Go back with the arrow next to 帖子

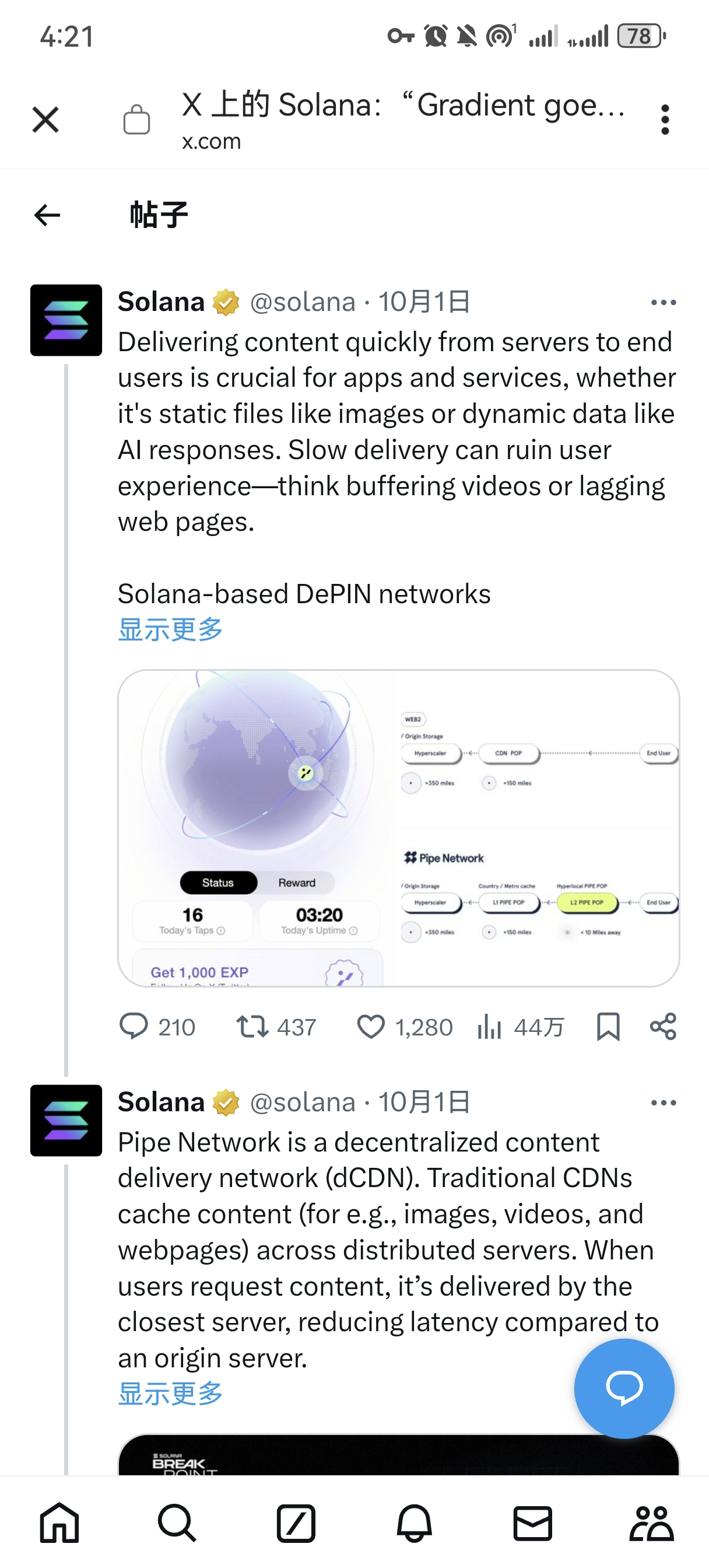tap(47, 215)
